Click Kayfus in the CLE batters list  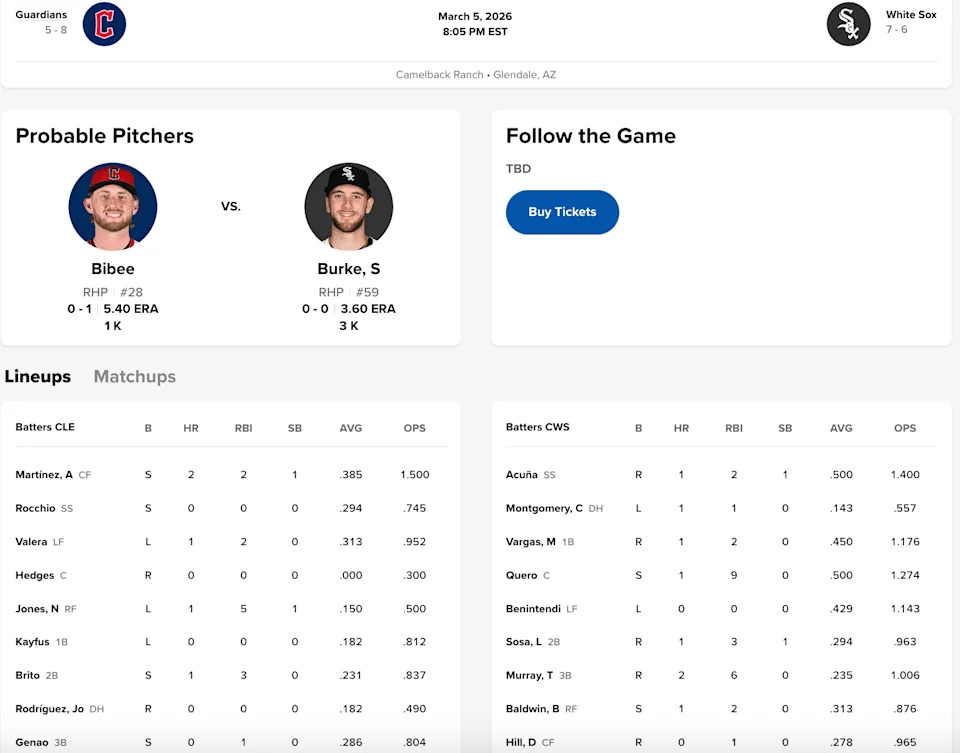[x=33, y=642]
